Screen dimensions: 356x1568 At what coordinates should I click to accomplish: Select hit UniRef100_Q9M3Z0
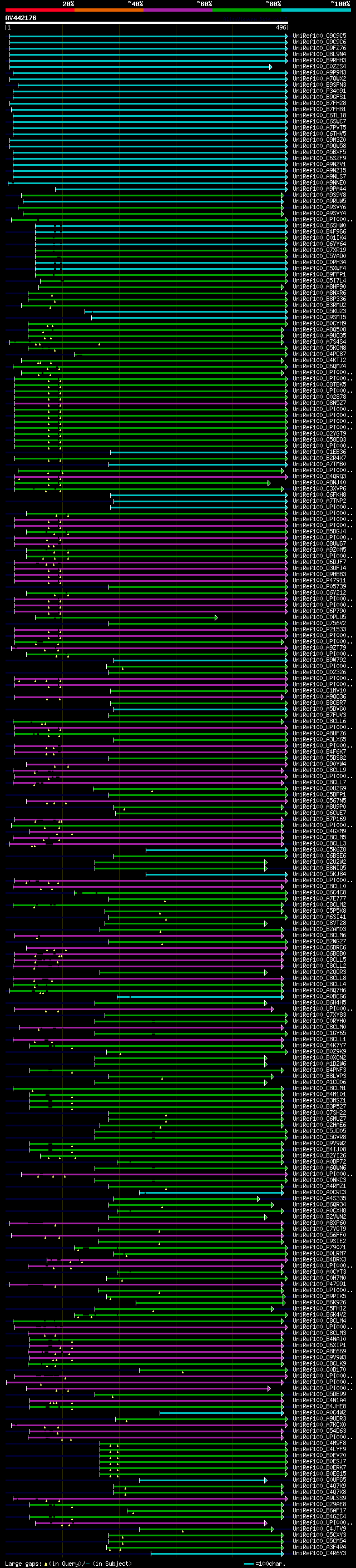click(319, 140)
